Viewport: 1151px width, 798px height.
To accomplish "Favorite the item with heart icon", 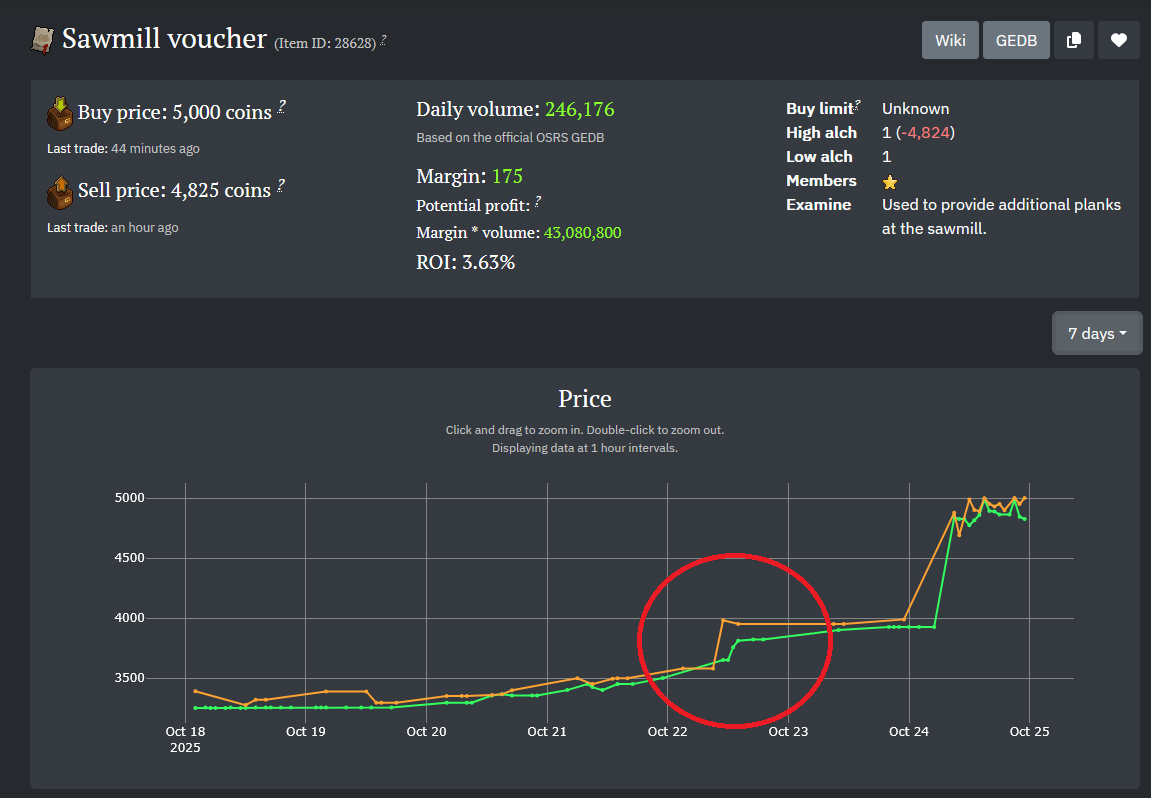I will tap(1119, 40).
